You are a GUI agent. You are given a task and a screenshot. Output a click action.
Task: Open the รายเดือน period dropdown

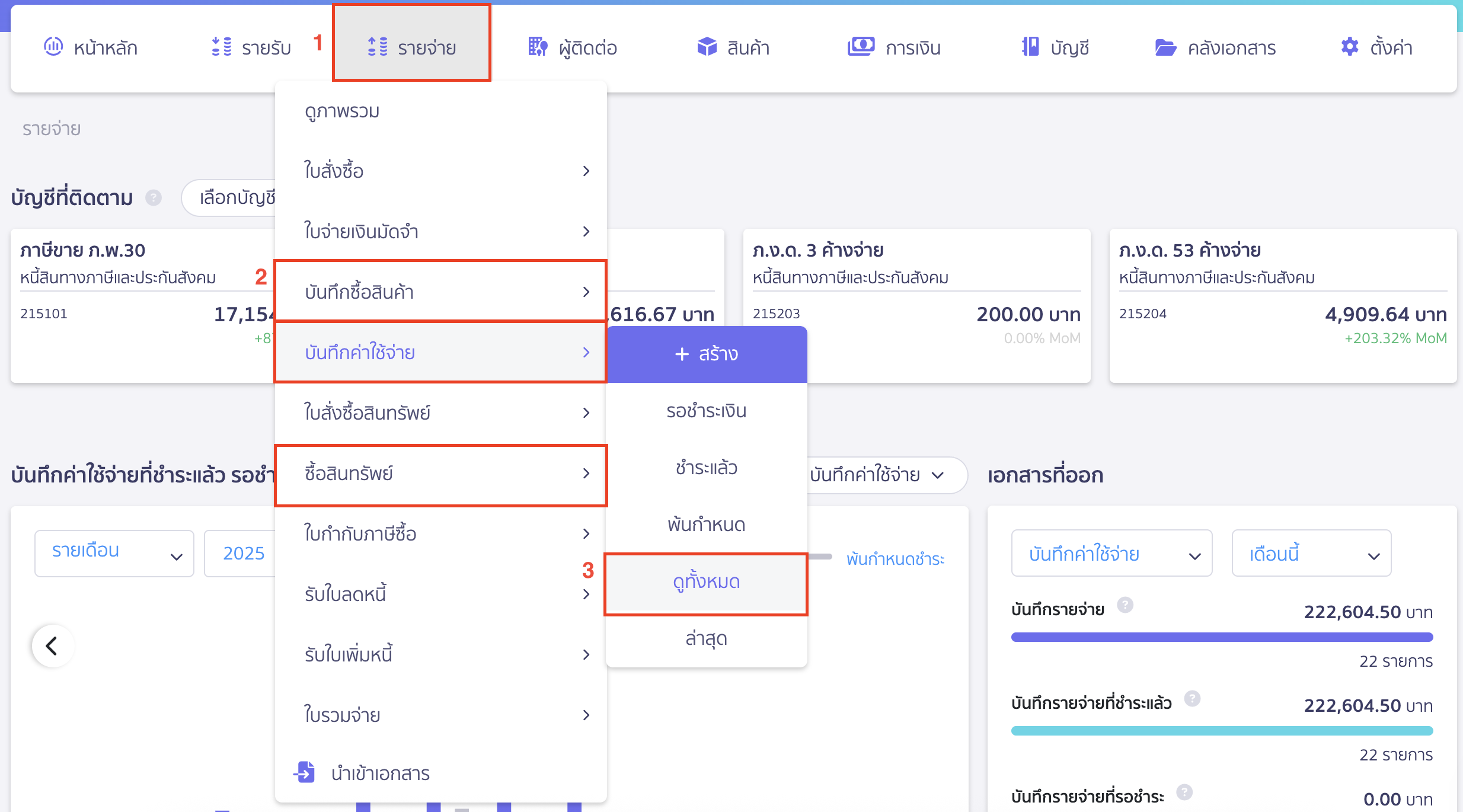click(114, 553)
